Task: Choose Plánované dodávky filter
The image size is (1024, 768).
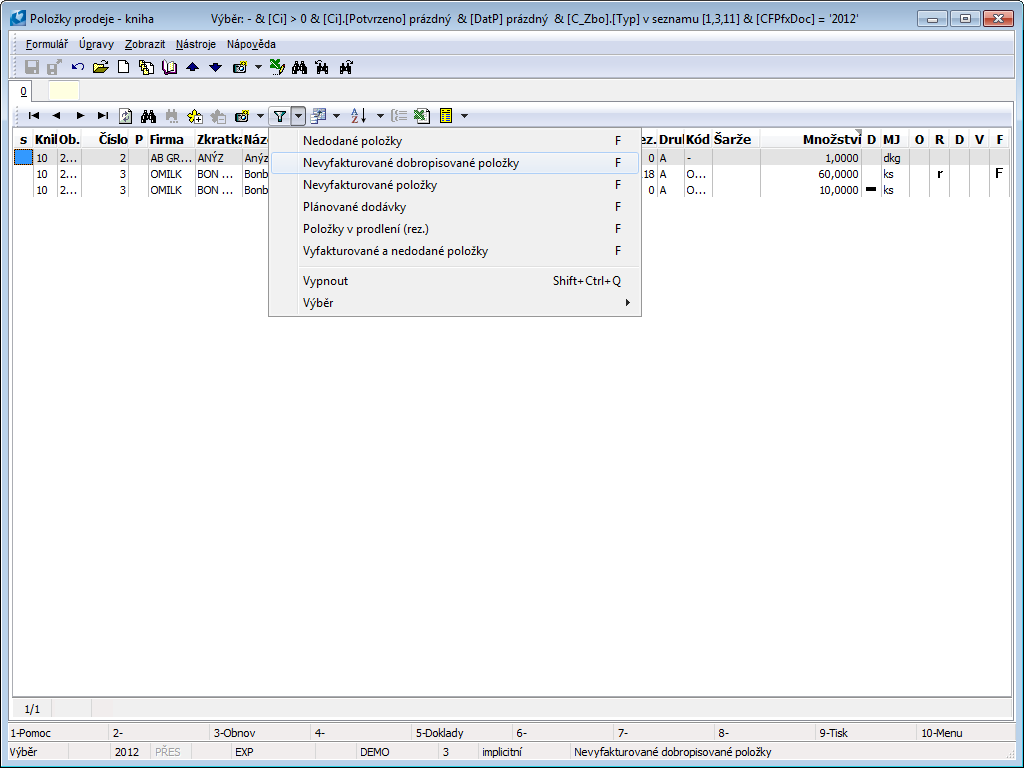Action: (x=455, y=207)
